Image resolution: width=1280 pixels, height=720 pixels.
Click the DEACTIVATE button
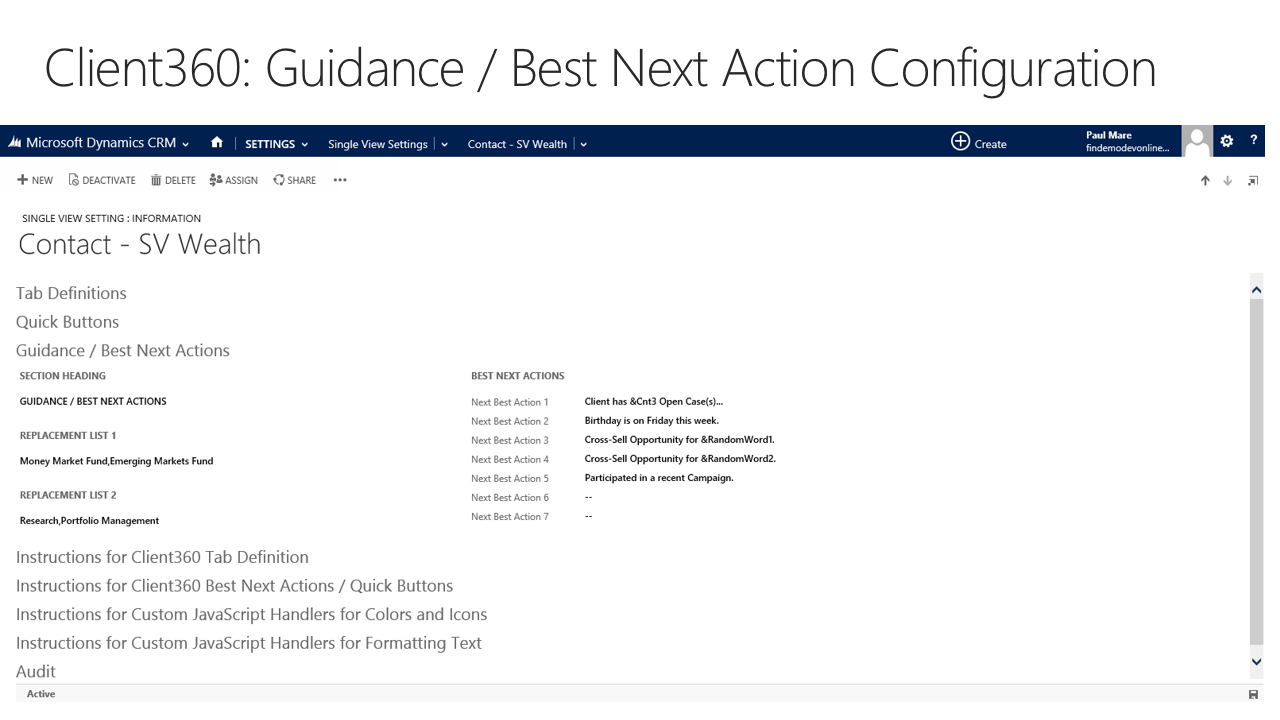tap(102, 180)
